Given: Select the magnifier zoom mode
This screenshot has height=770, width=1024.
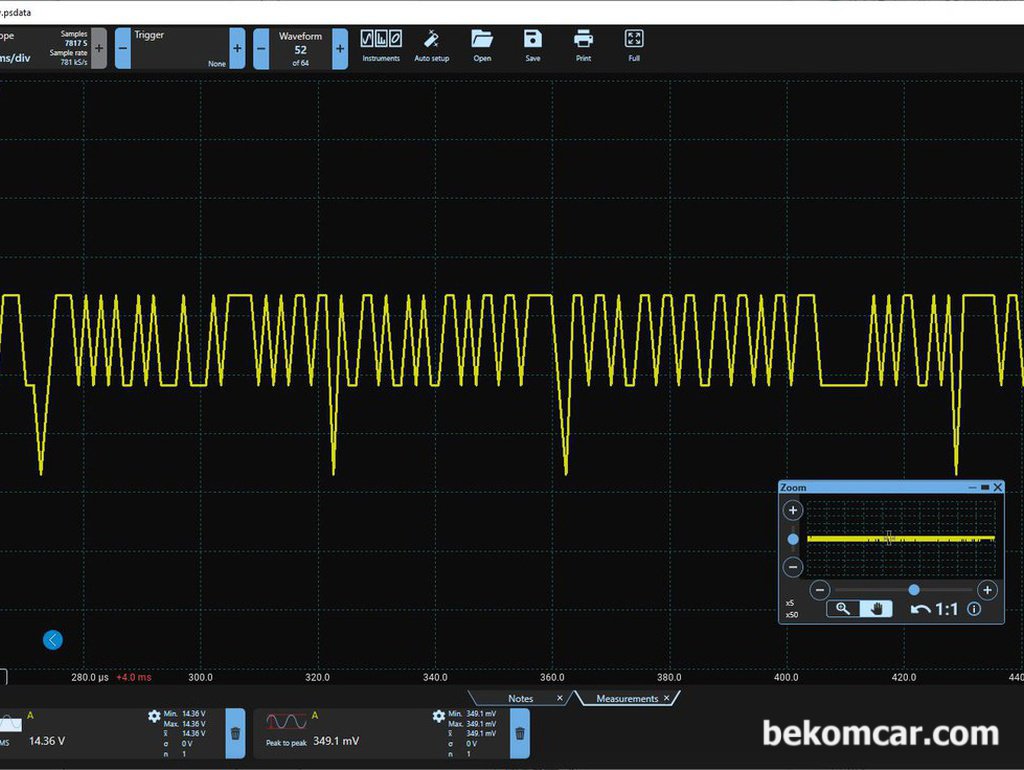Looking at the screenshot, I should [843, 609].
